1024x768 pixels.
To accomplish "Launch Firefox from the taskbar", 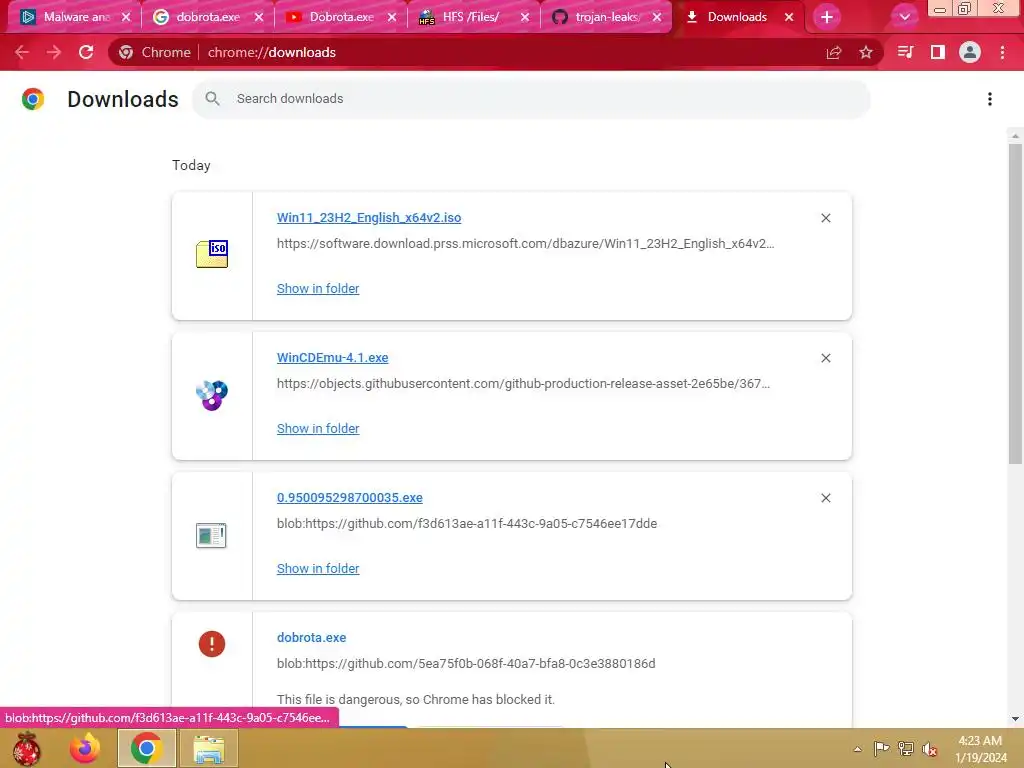I will click(x=86, y=748).
